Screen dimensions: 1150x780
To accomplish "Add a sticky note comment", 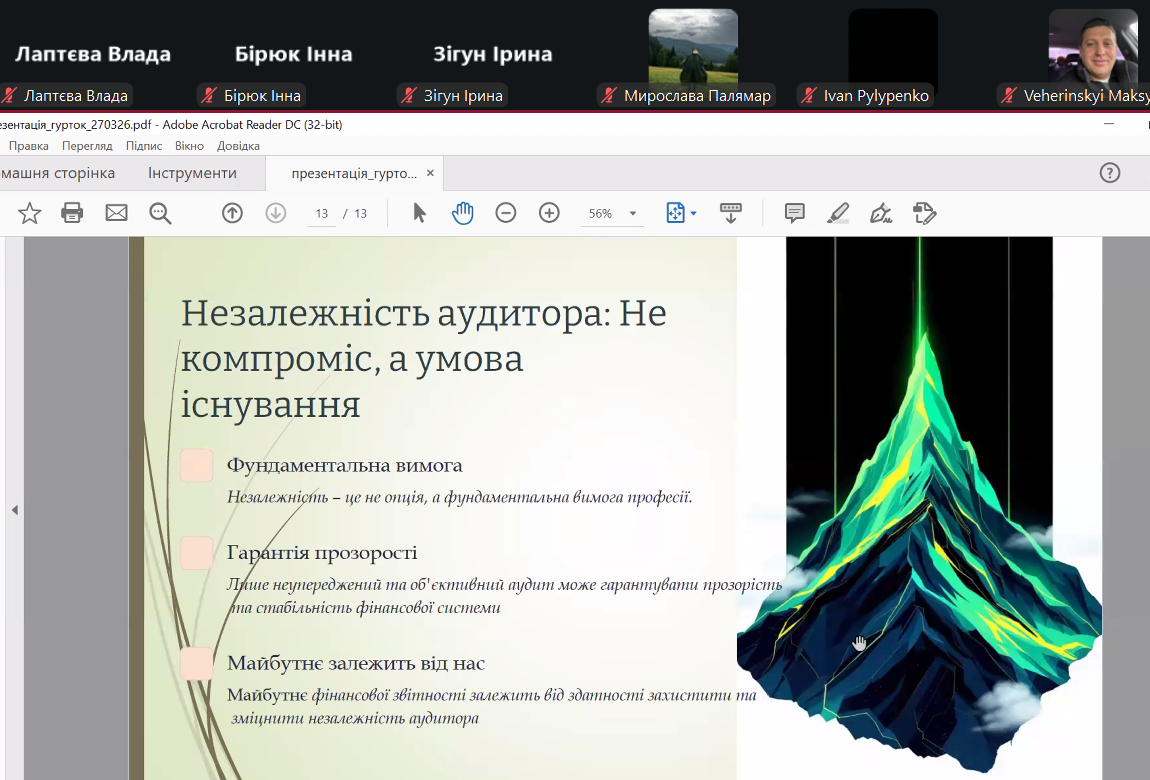I will 795,213.
